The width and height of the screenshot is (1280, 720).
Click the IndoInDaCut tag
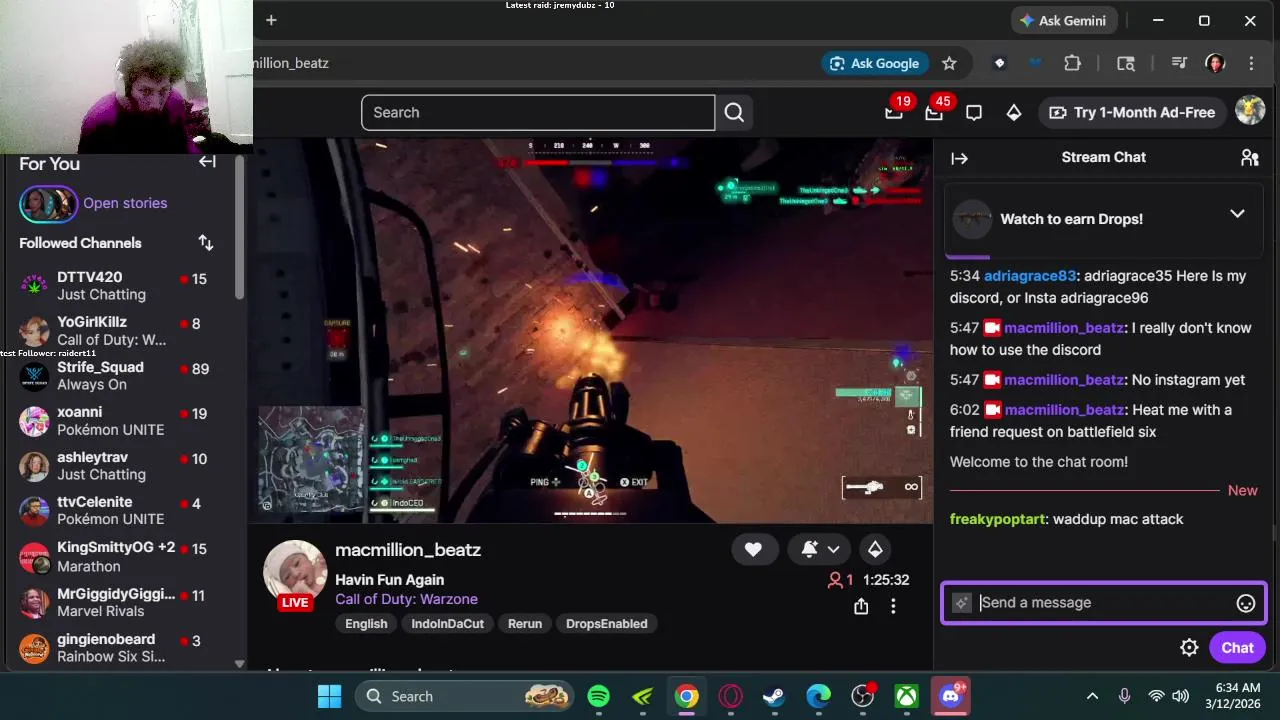click(x=447, y=624)
